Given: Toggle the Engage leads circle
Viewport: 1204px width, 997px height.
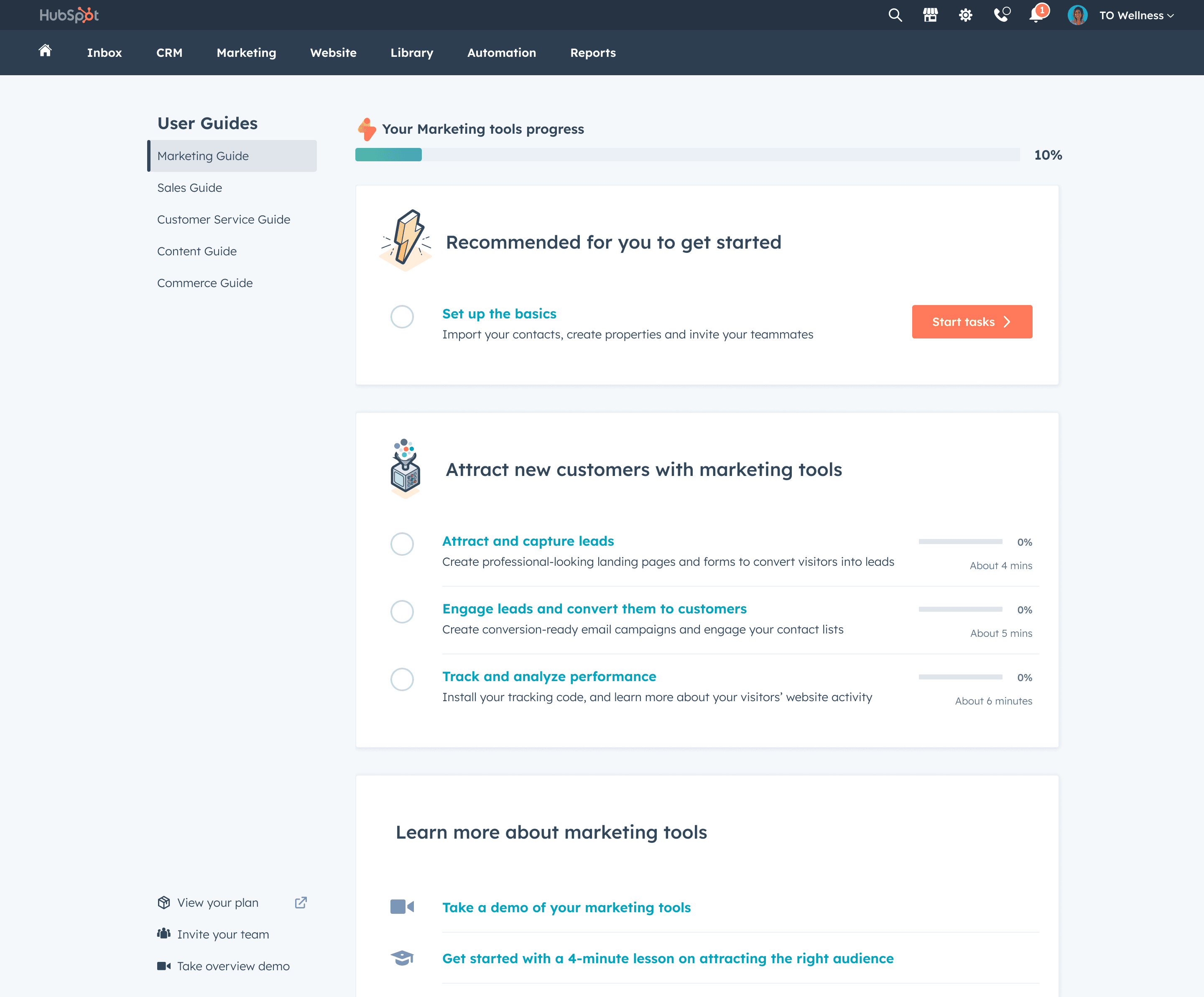Looking at the screenshot, I should tap(402, 611).
